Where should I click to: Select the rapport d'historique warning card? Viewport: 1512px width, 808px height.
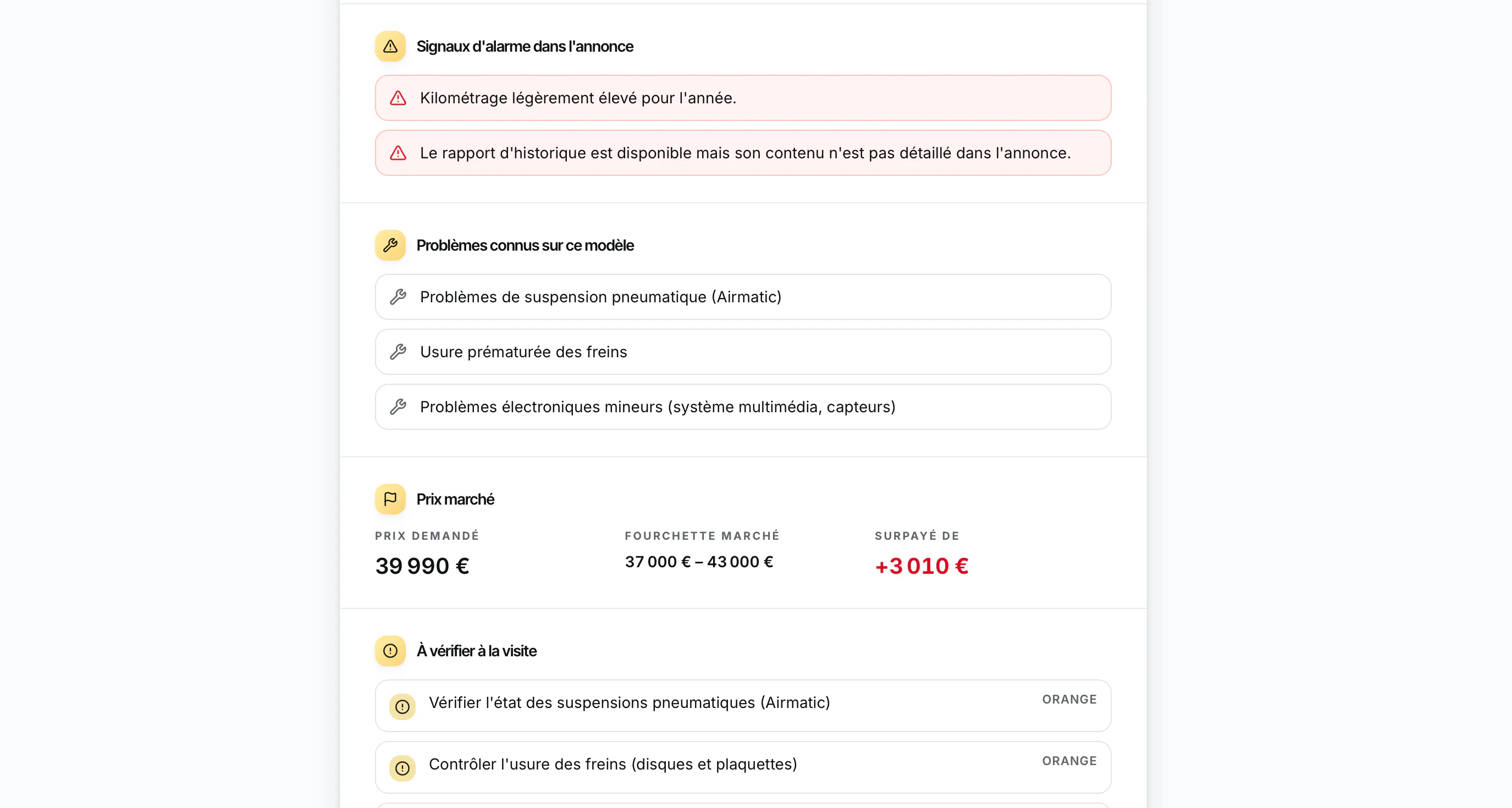[x=743, y=153]
